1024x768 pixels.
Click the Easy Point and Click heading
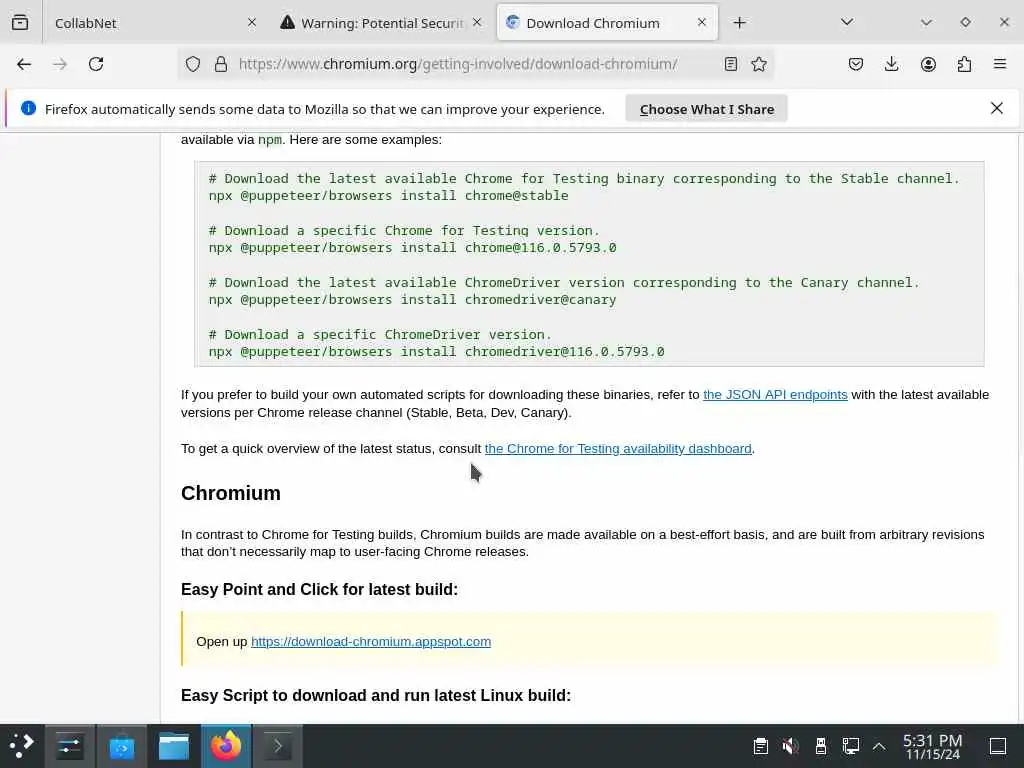(319, 589)
